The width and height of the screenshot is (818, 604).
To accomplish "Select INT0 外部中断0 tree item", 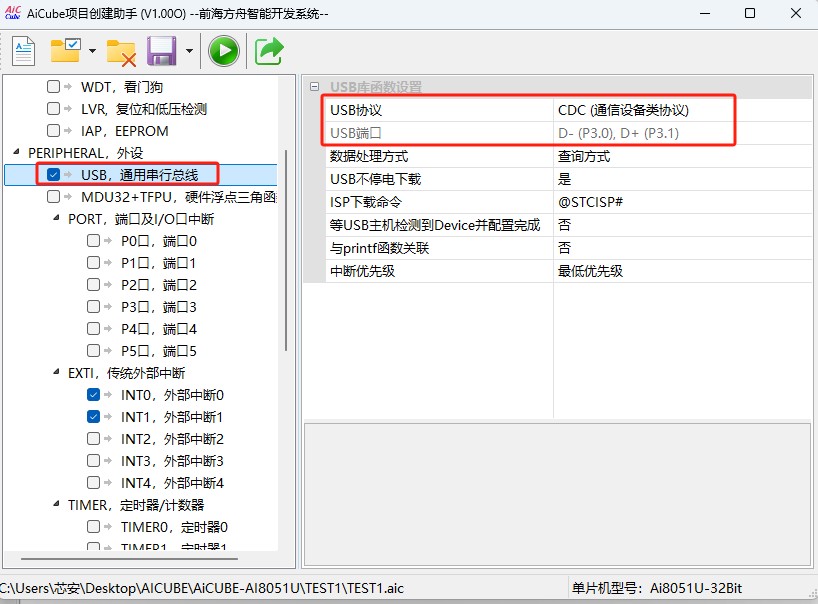I will (172, 395).
